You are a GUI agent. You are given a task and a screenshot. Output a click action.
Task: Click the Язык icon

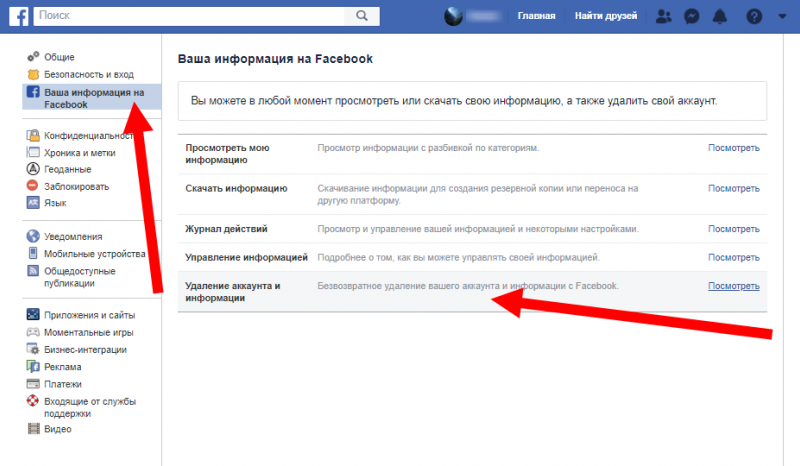[33, 203]
